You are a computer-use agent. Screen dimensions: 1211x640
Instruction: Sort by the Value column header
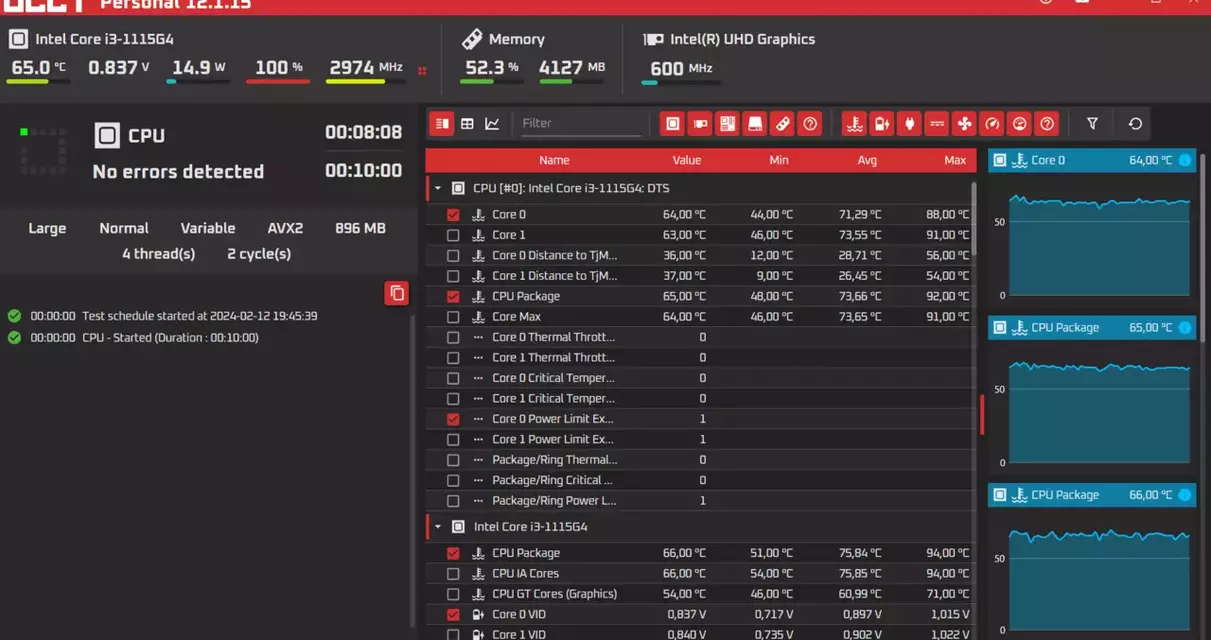[x=687, y=160]
